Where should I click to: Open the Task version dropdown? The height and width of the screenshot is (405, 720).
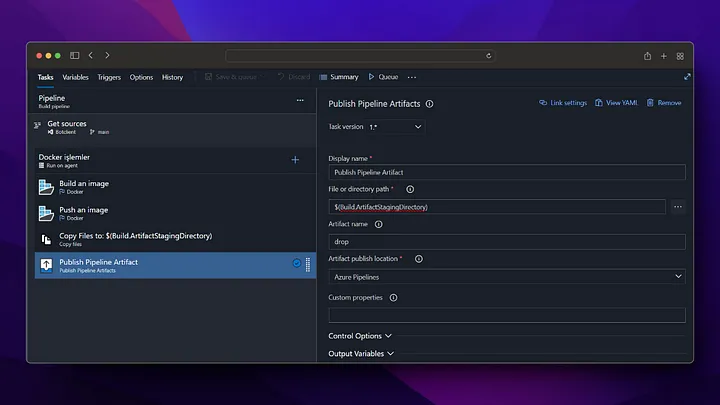pos(395,127)
